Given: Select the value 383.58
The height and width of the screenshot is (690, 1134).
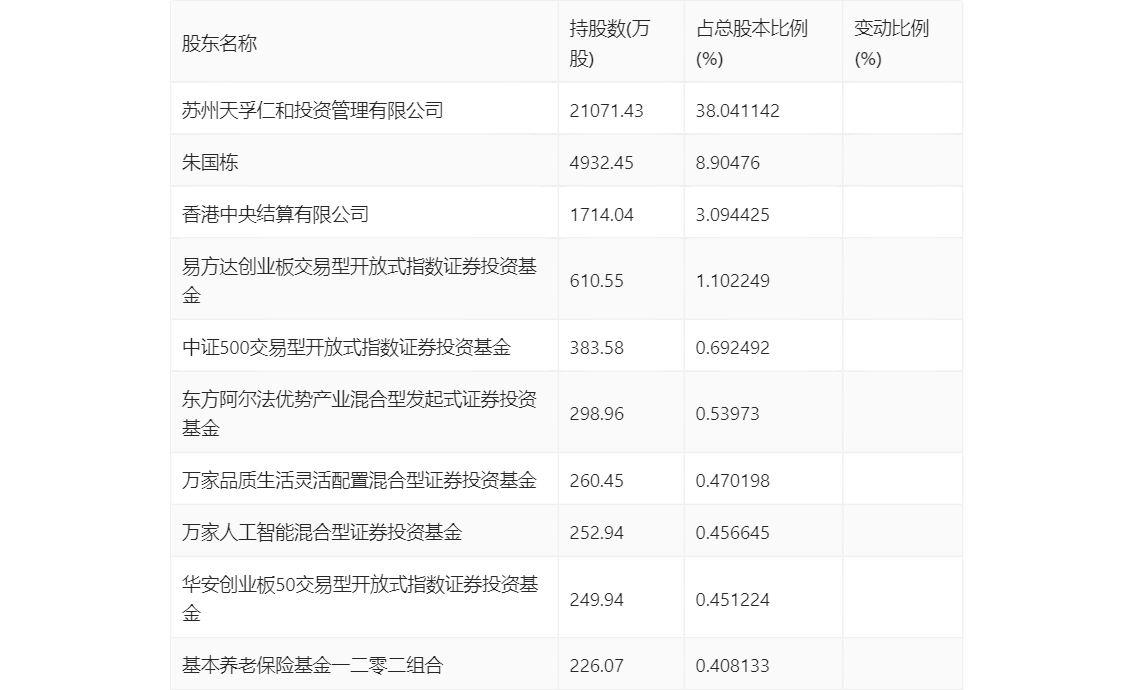Looking at the screenshot, I should click(596, 348).
